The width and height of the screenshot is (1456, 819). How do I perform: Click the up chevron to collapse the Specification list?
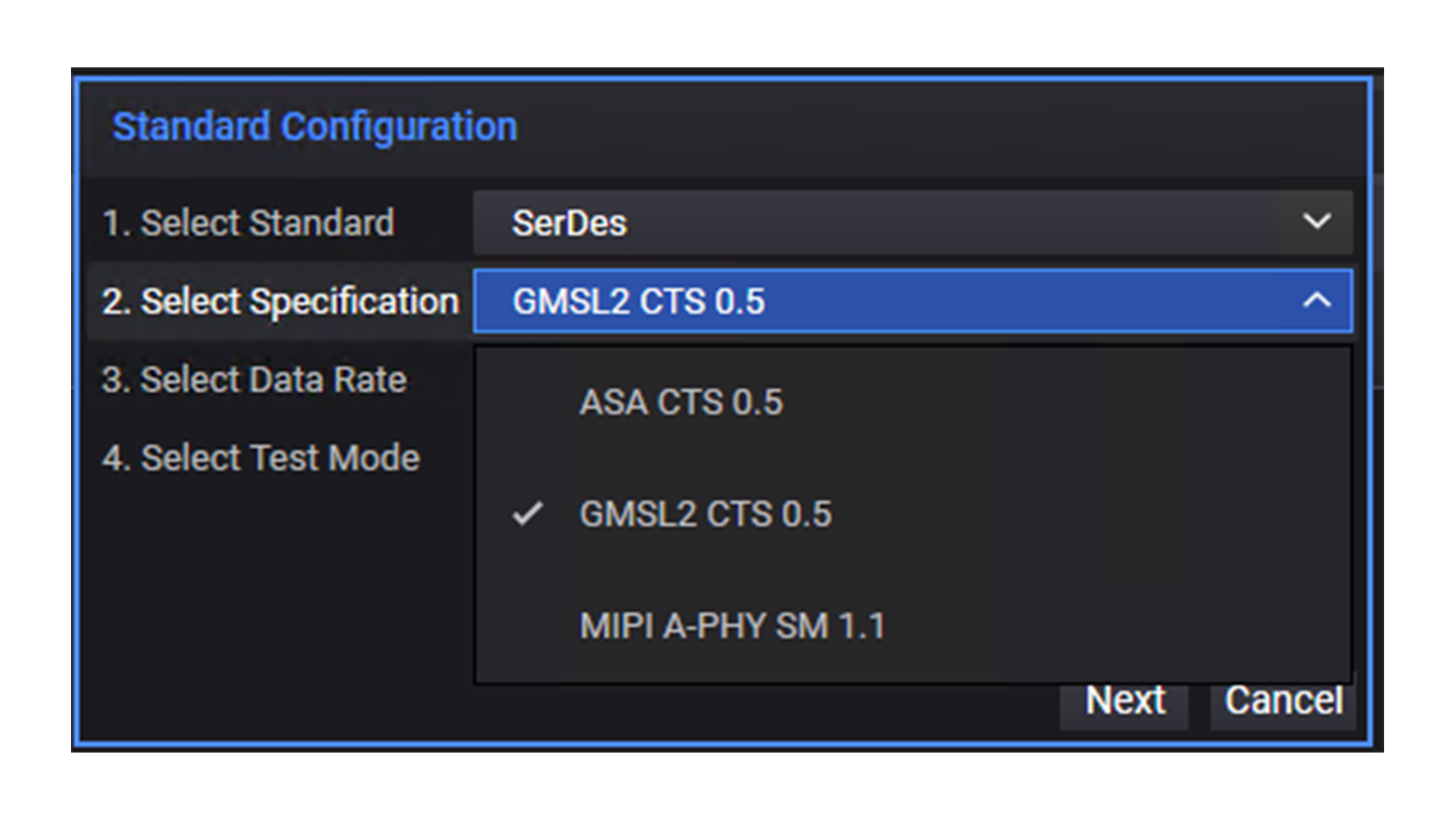(1316, 300)
